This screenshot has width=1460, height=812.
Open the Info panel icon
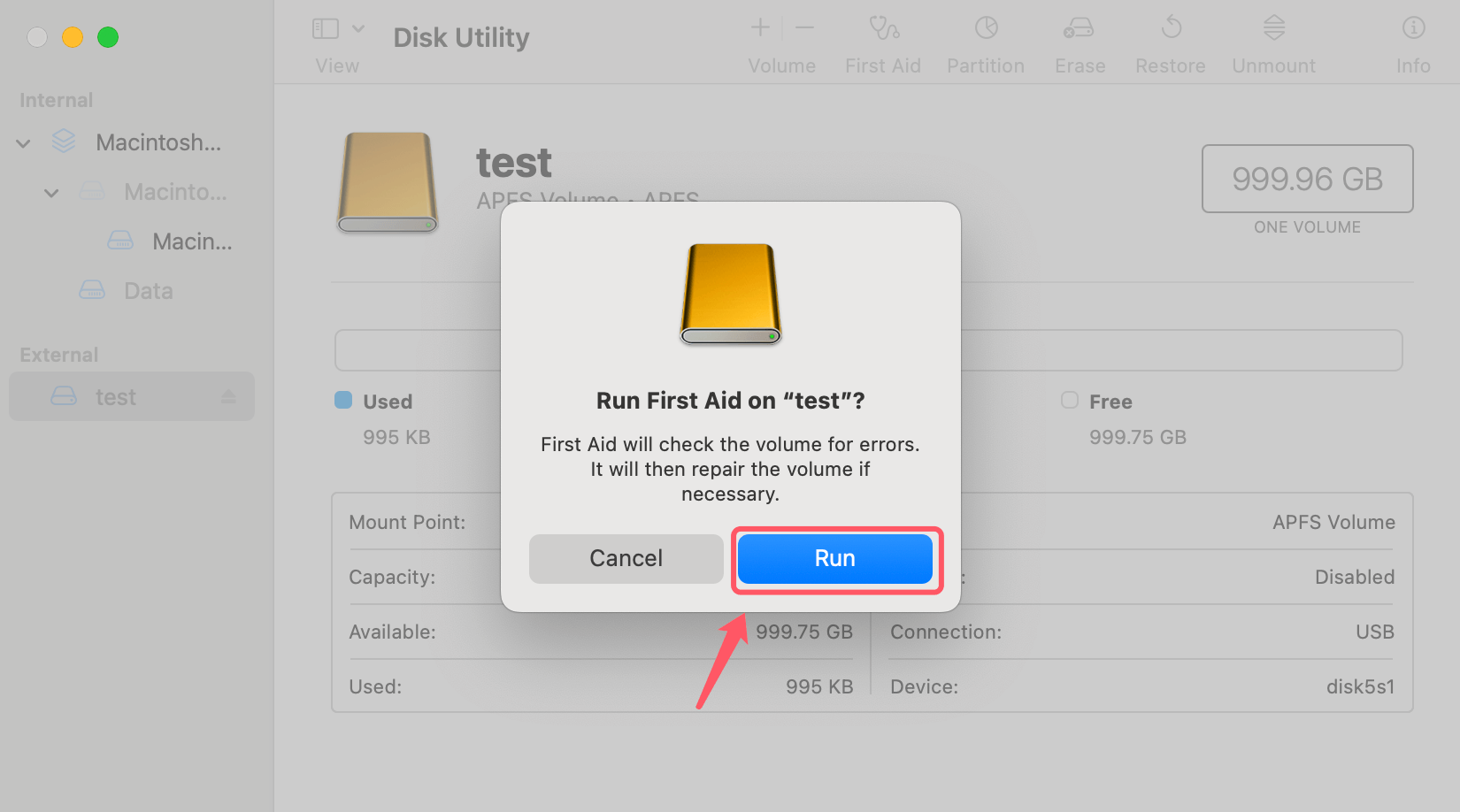(x=1412, y=40)
